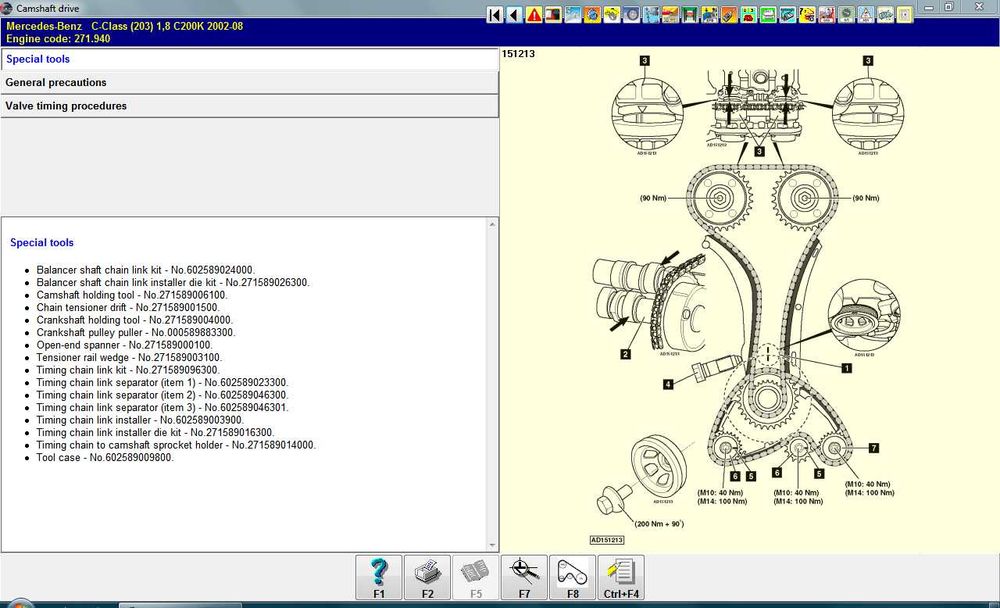
Task: Click the greyed F5 open book button
Action: click(x=476, y=577)
